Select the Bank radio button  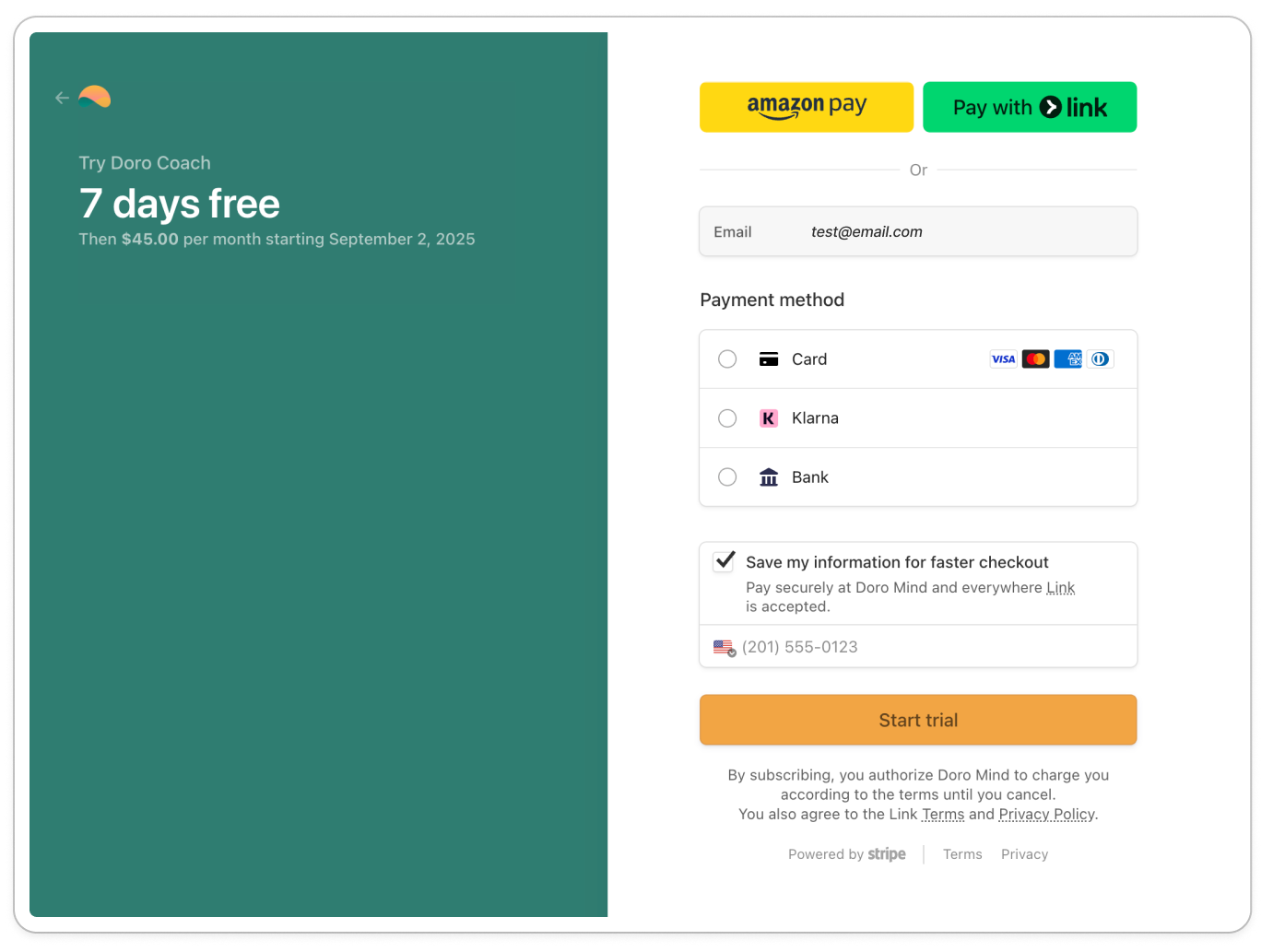727,477
